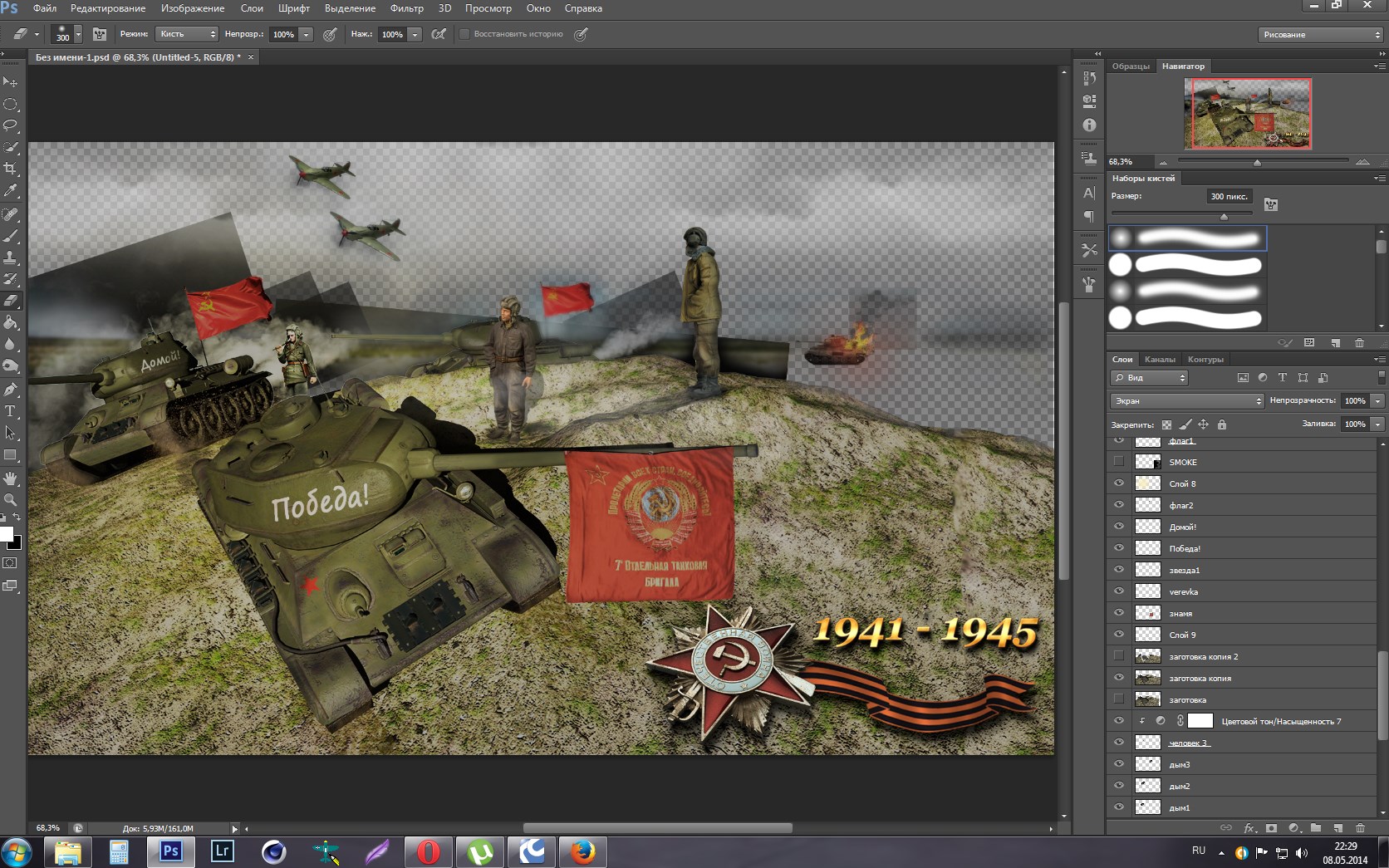Select the Type tool

tap(11, 411)
